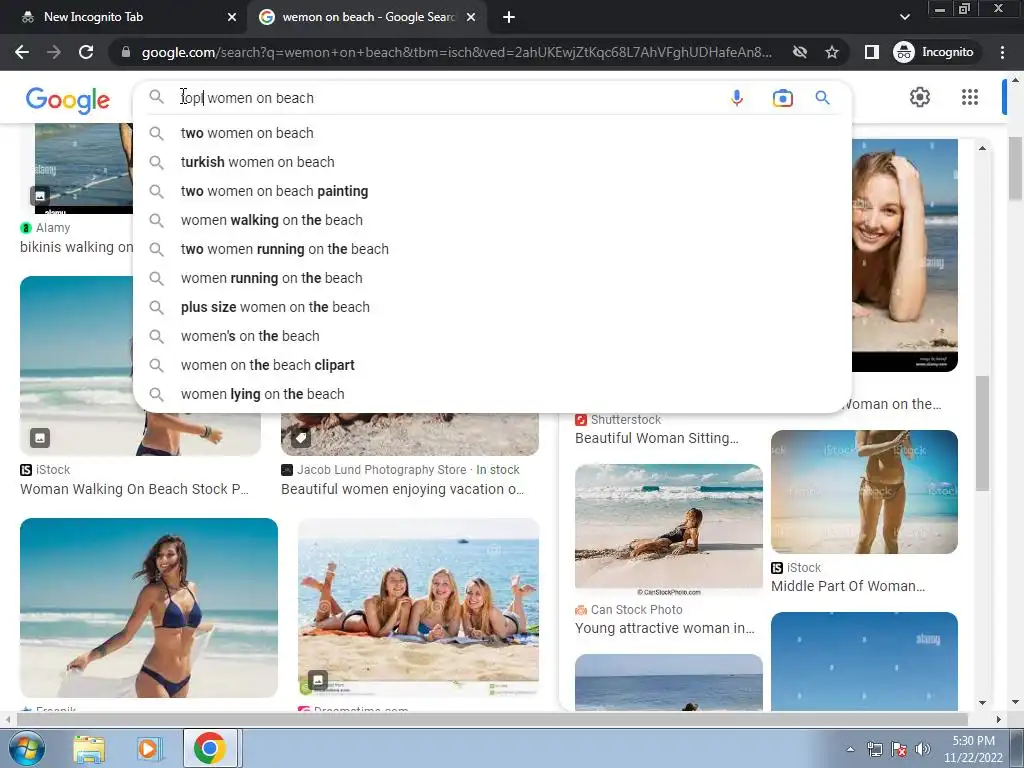Bookmark this page with star icon

[x=831, y=52]
